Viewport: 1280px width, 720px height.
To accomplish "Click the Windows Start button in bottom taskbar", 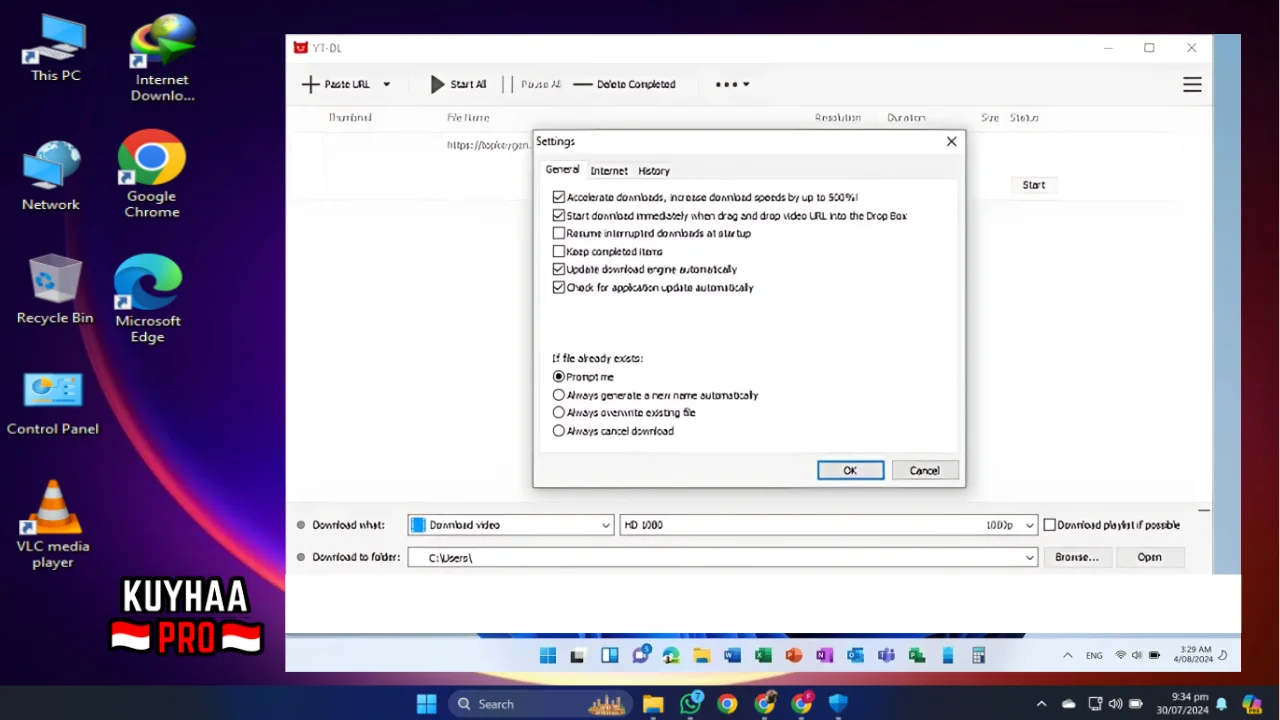I will [x=426, y=704].
